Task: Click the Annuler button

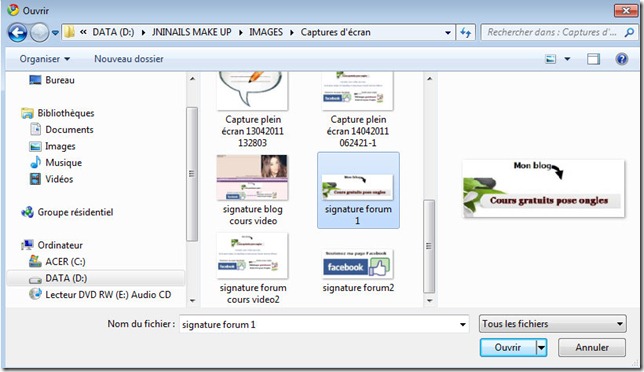Action: click(x=591, y=348)
